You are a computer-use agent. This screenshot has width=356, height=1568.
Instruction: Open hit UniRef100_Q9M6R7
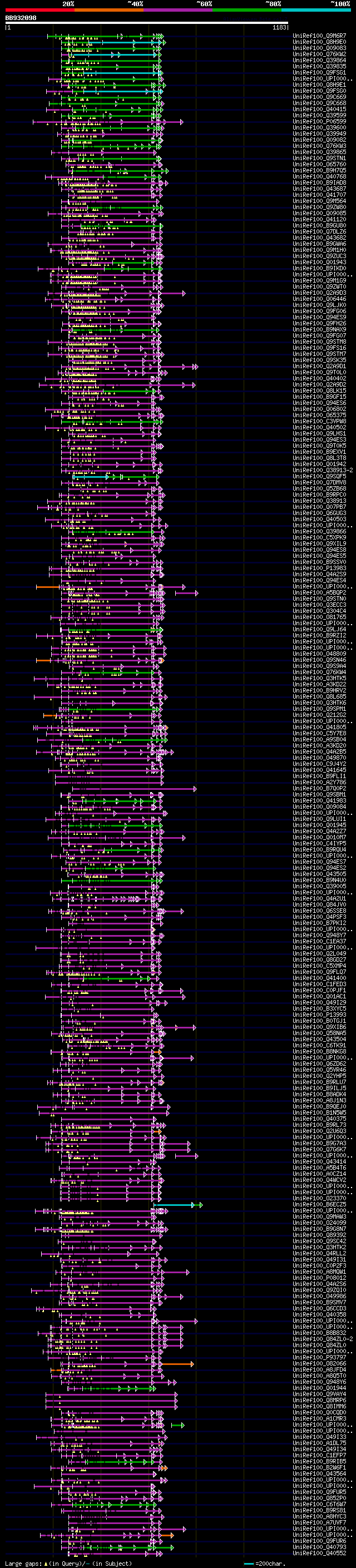[319, 36]
